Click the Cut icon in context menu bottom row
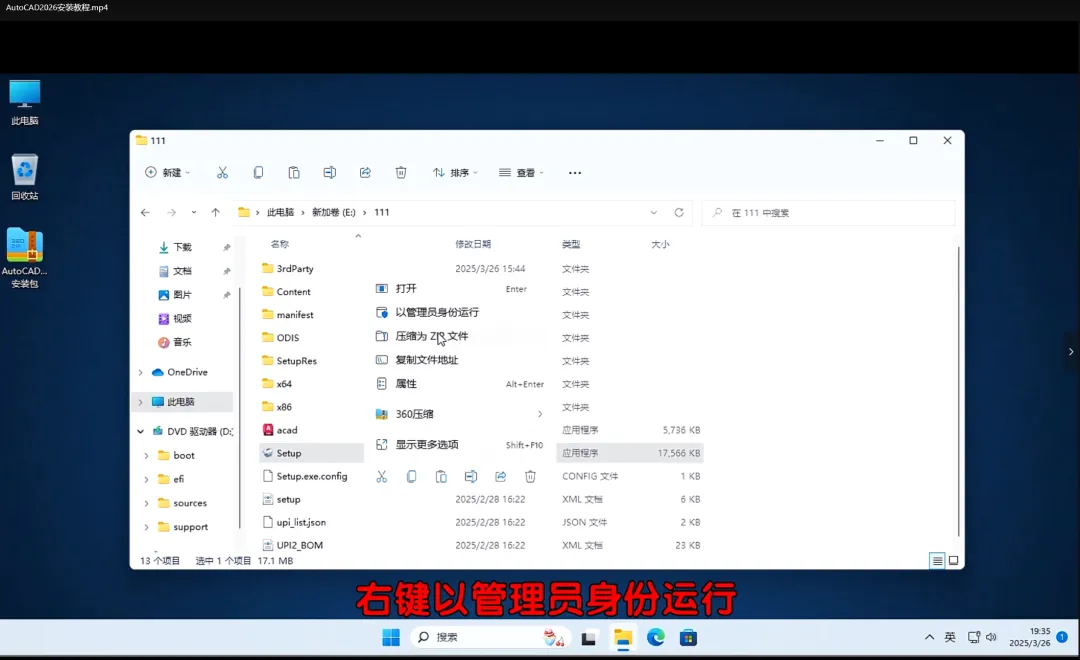 coord(382,476)
